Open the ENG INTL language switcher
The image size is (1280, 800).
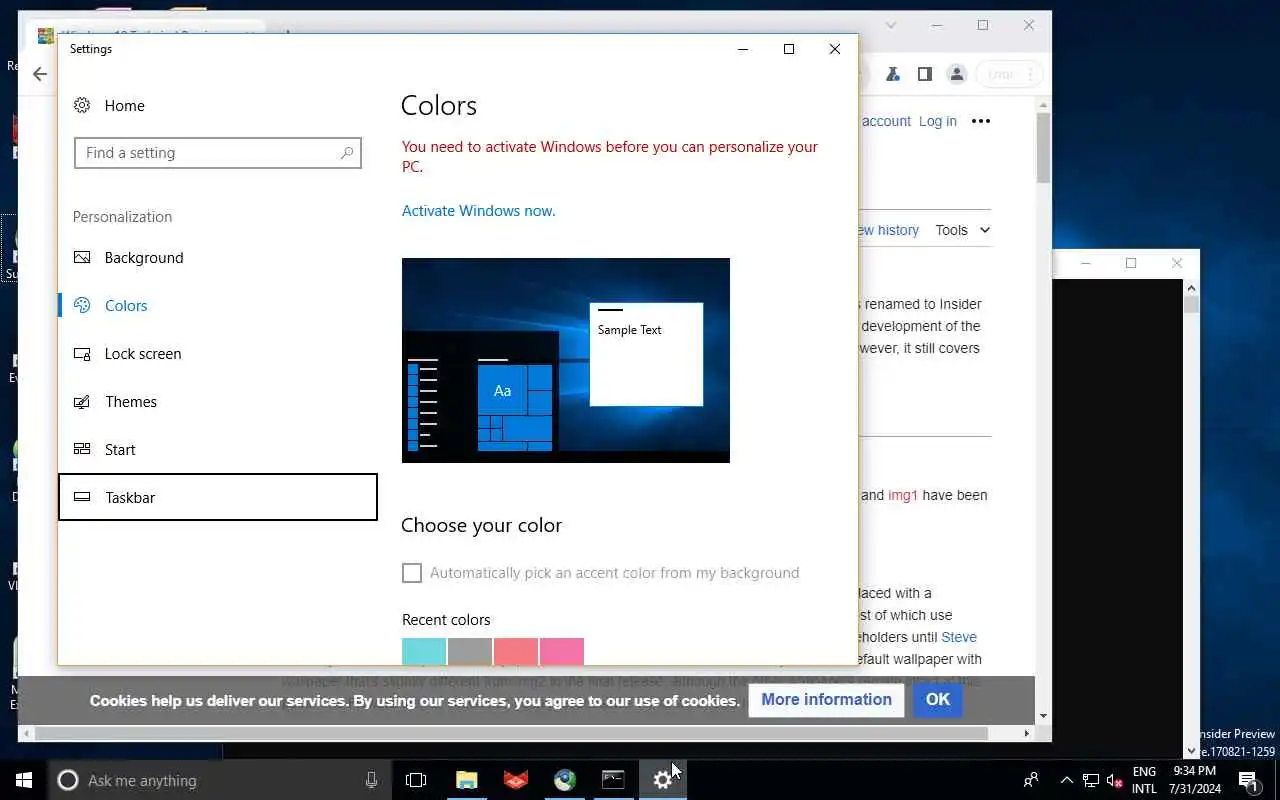(1145, 780)
